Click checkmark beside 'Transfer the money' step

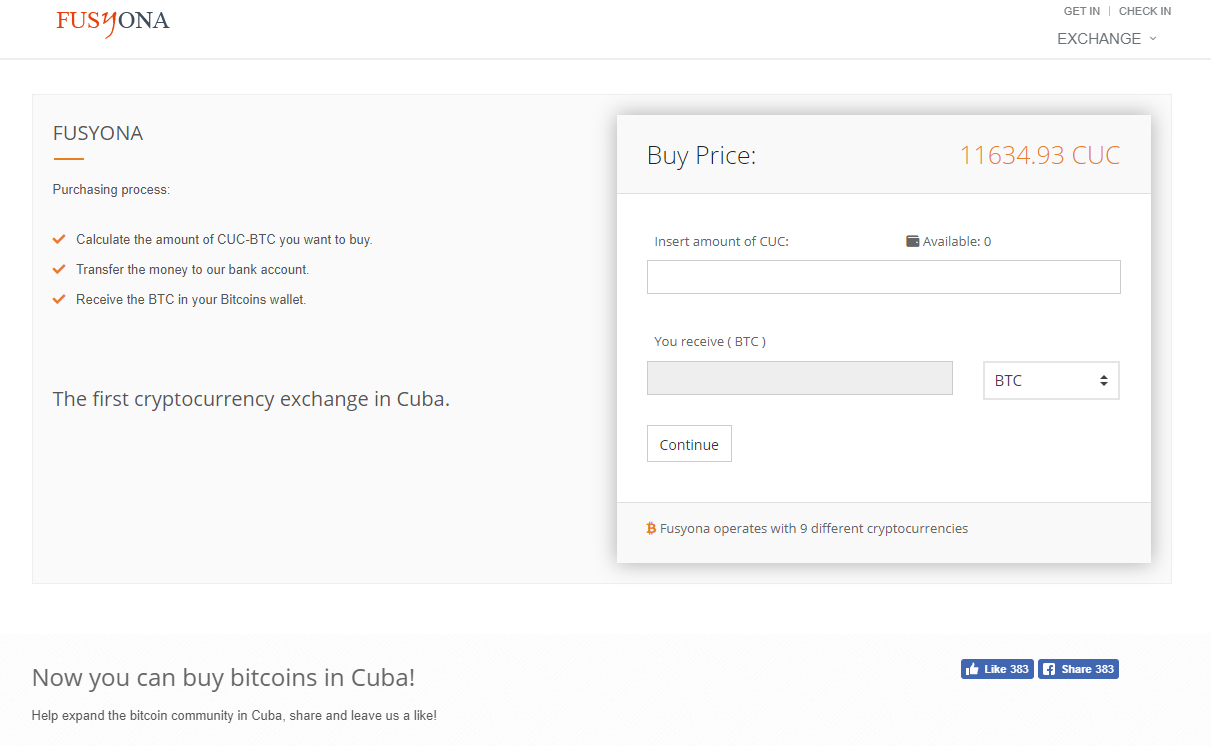pos(59,270)
